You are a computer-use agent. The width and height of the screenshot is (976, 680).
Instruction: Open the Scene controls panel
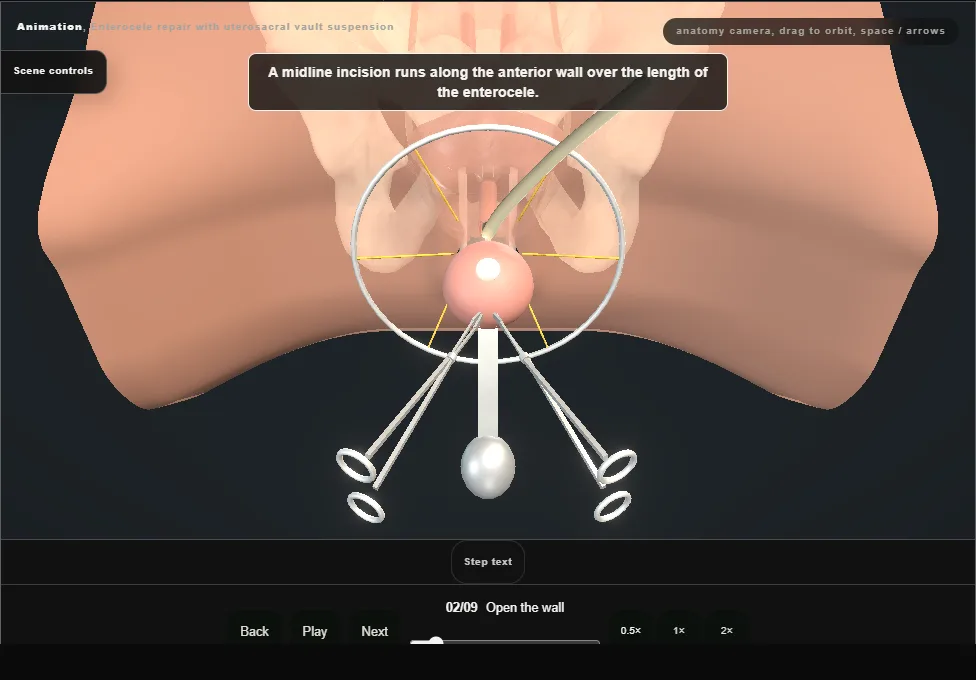click(53, 71)
